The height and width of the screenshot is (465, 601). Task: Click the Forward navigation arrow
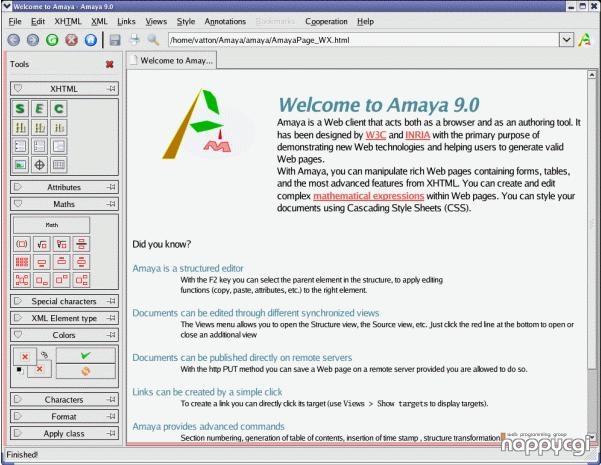[33, 39]
